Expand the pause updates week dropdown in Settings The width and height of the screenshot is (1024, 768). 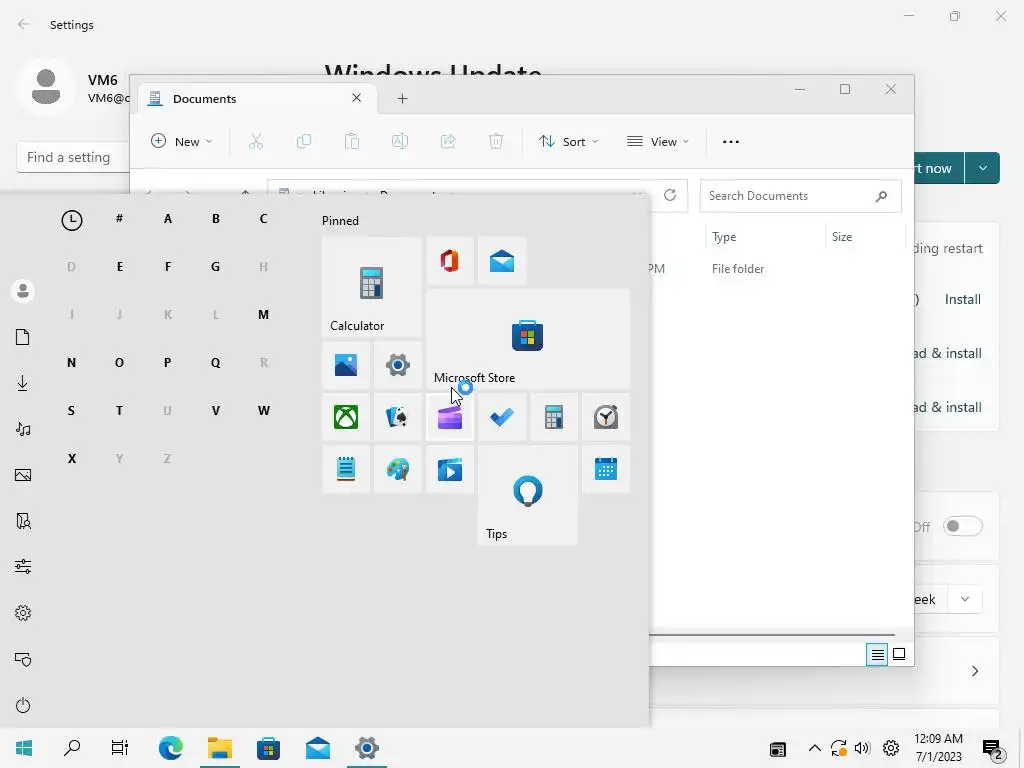965,599
